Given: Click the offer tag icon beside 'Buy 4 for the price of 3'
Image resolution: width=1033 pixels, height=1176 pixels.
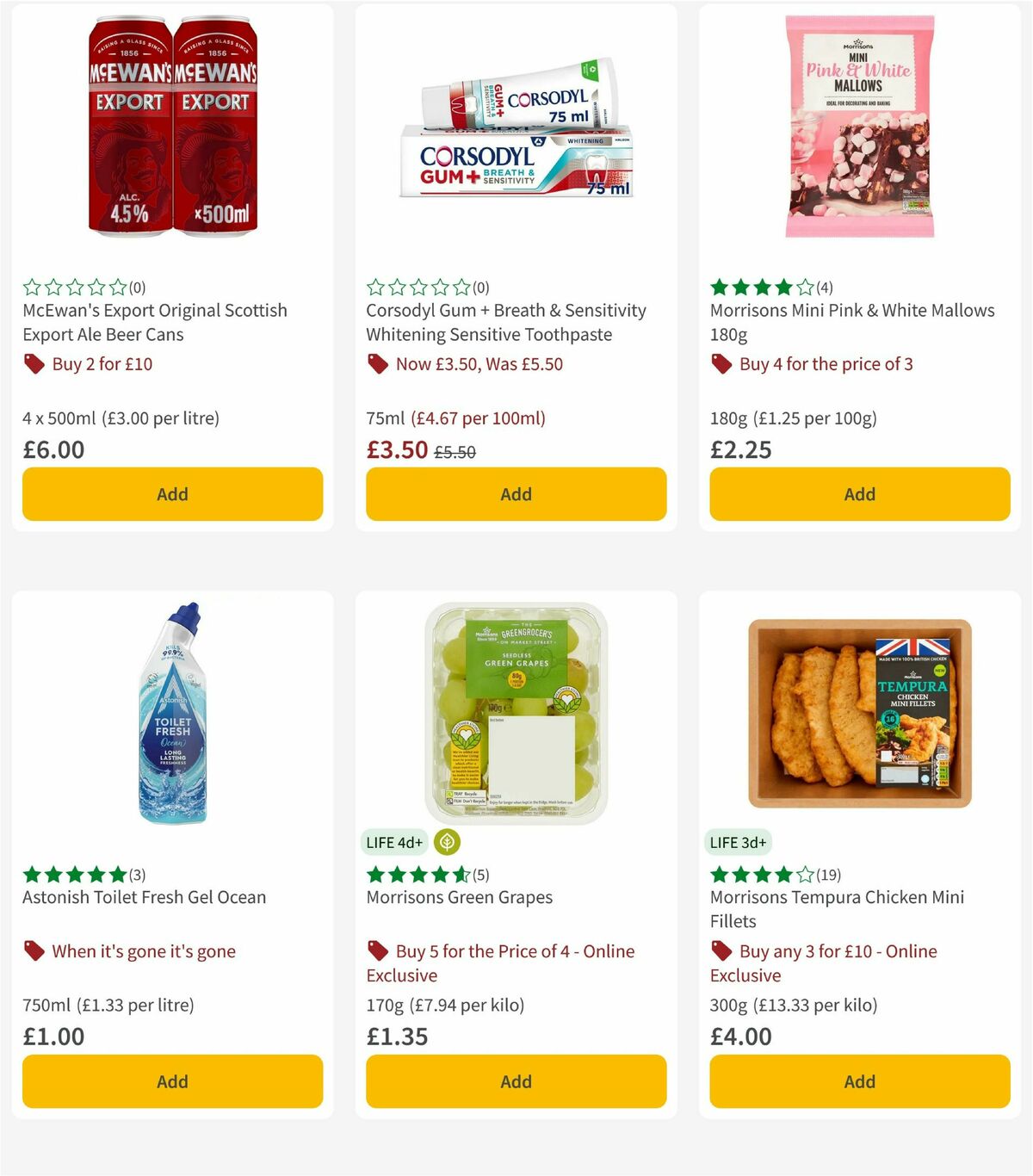Looking at the screenshot, I should [x=721, y=364].
